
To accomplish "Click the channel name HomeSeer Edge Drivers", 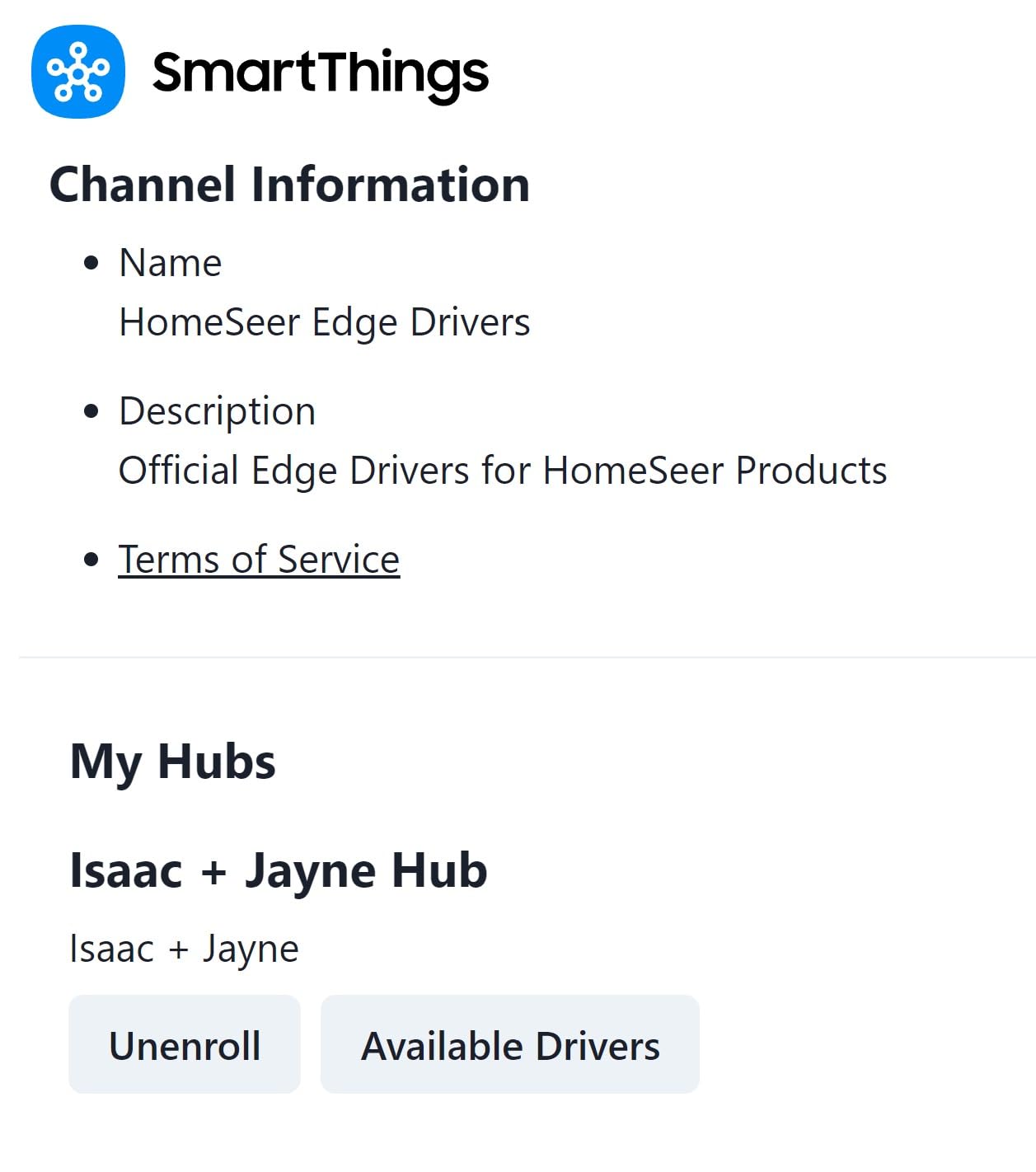I will pyautogui.click(x=325, y=322).
